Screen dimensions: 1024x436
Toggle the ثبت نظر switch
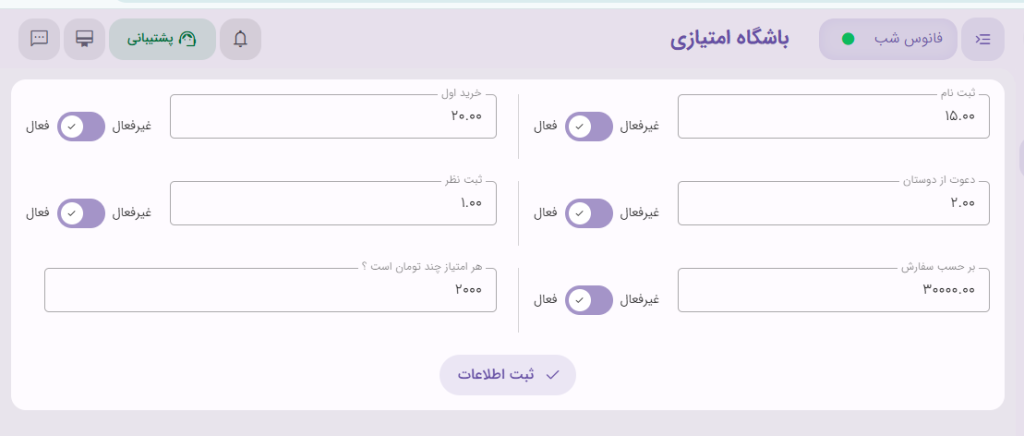[x=81, y=213]
